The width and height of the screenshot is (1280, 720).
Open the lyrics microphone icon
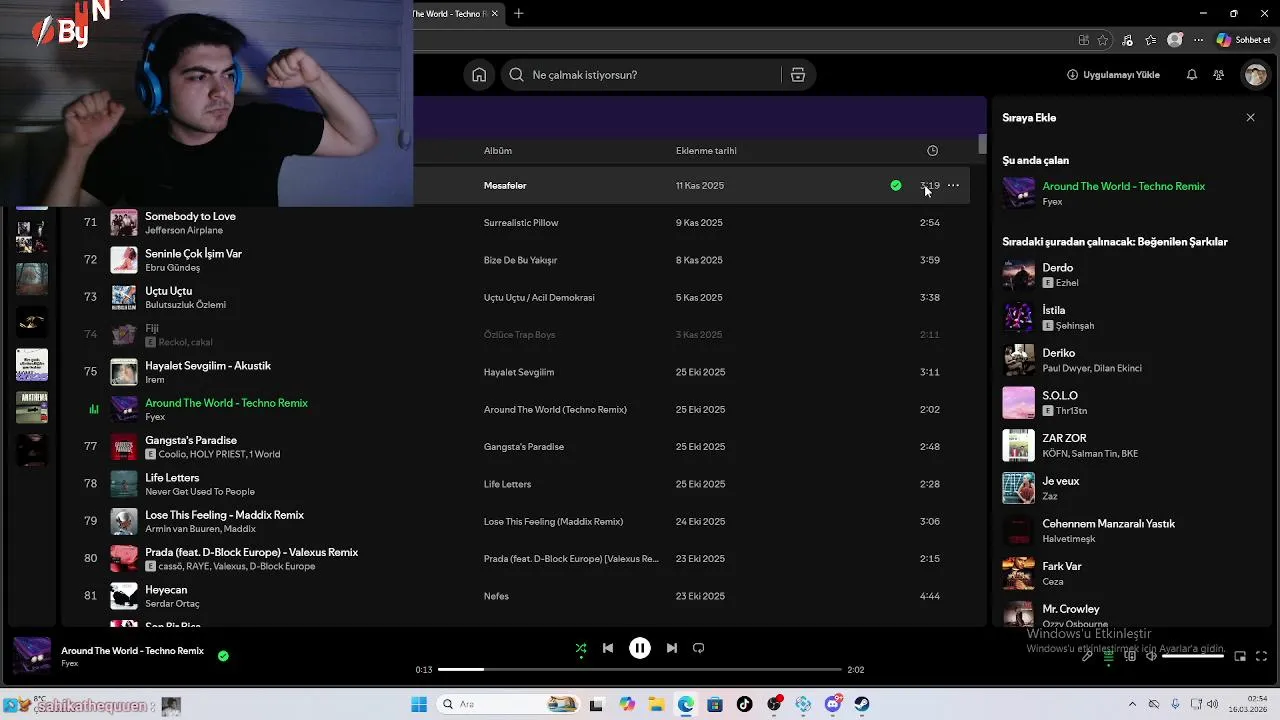click(x=1087, y=656)
